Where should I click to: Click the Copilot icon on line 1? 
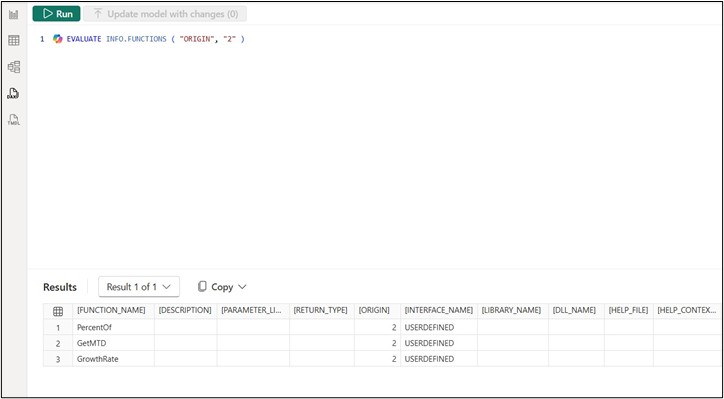(x=57, y=39)
